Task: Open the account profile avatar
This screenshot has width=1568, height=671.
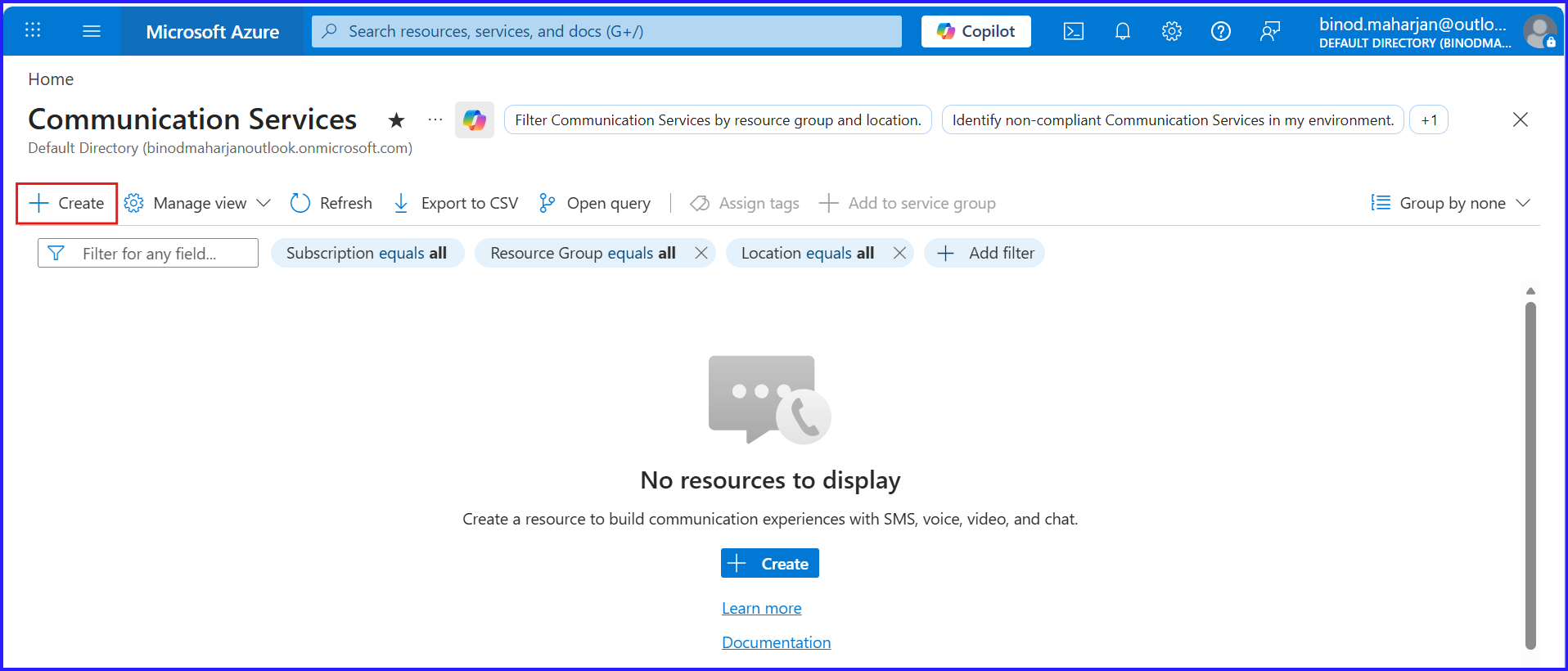Action: [1539, 32]
